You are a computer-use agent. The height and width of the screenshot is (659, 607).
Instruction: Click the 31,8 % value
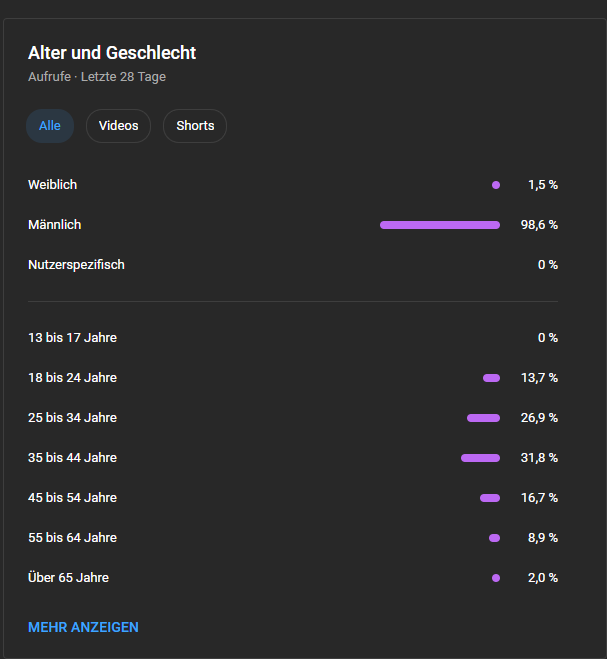pos(539,458)
